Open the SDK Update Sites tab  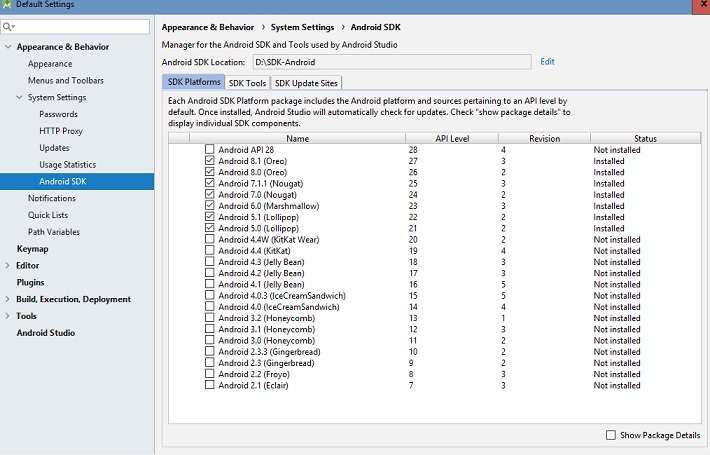pyautogui.click(x=306, y=83)
